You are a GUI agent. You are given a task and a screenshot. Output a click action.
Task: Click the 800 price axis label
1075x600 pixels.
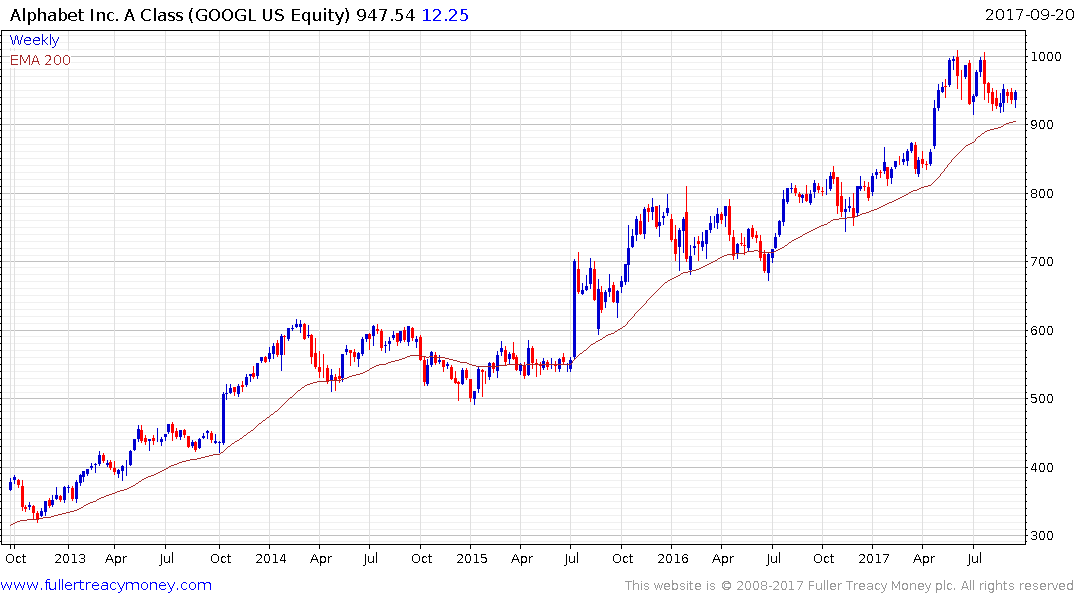(1042, 193)
